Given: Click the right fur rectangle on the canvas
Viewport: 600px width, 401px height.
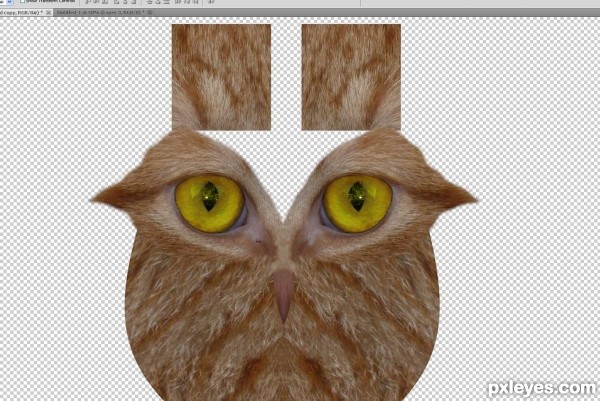Looking at the screenshot, I should tap(351, 77).
